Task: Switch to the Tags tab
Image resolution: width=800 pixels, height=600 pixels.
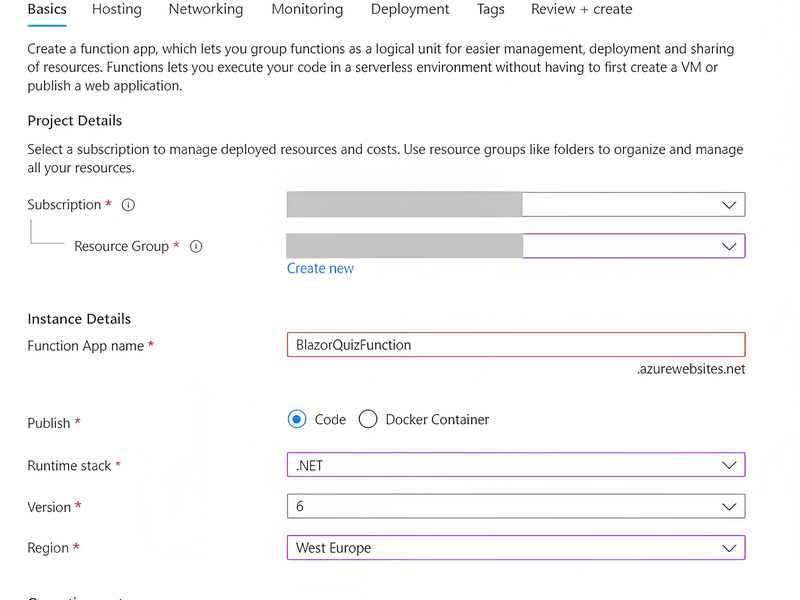Action: tap(491, 9)
